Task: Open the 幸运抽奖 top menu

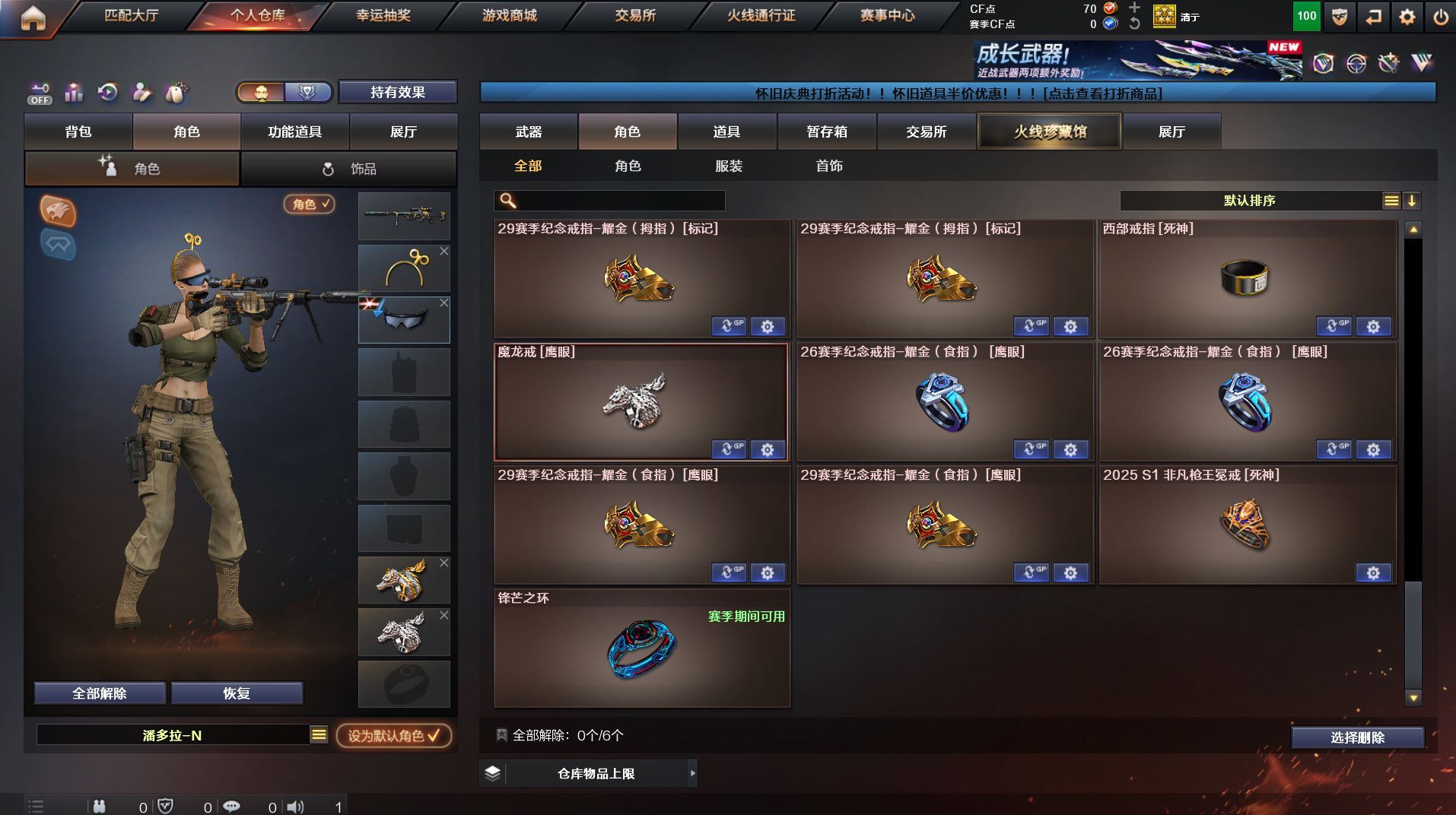Action: tap(383, 15)
